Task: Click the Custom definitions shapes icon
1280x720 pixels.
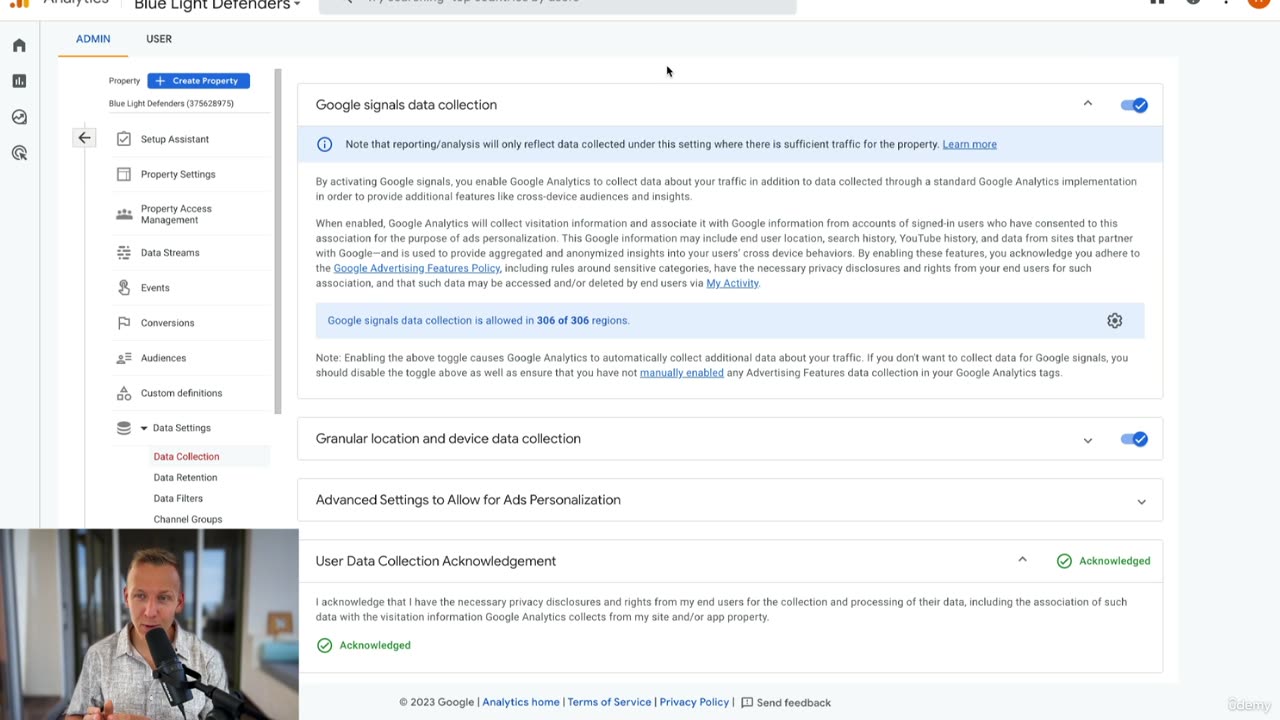Action: 124,393
